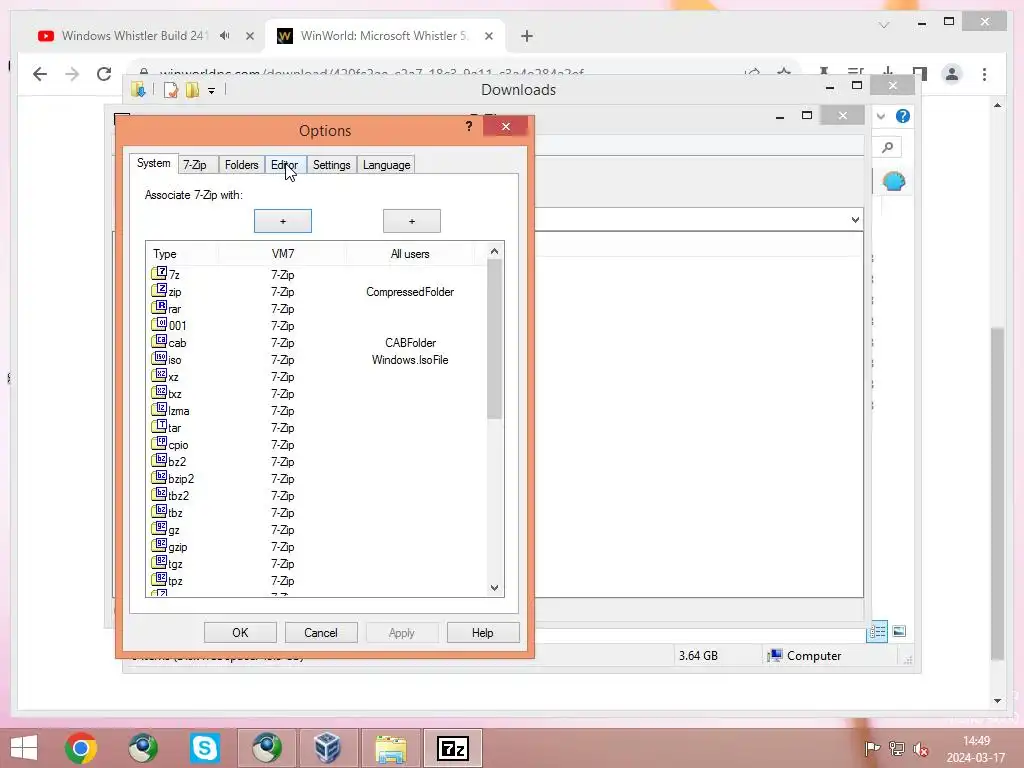1024x768 pixels.
Task: Select the txz file type icon
Action: tap(159, 392)
